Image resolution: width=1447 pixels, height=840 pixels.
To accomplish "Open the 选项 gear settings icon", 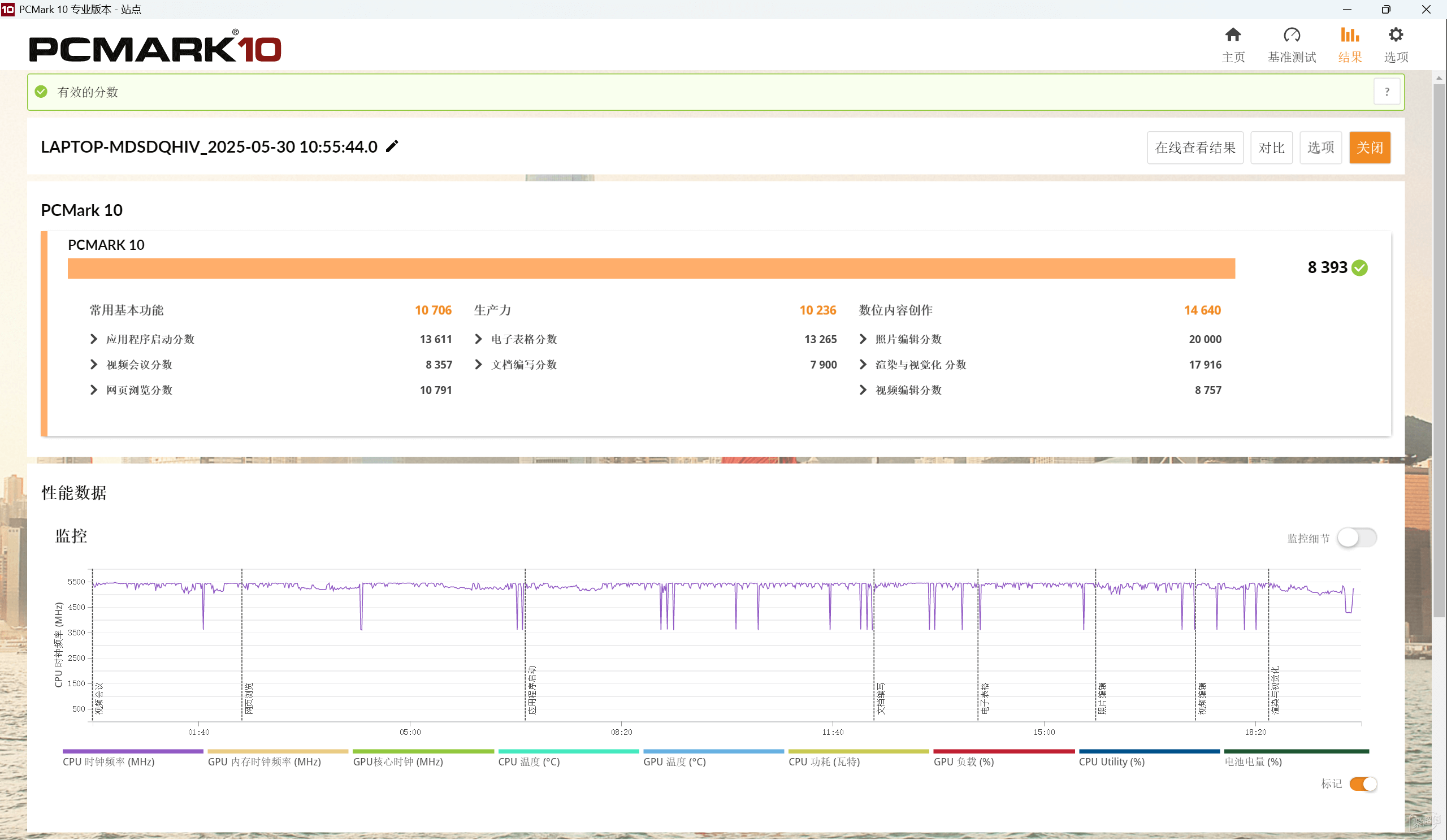I will click(x=1396, y=35).
